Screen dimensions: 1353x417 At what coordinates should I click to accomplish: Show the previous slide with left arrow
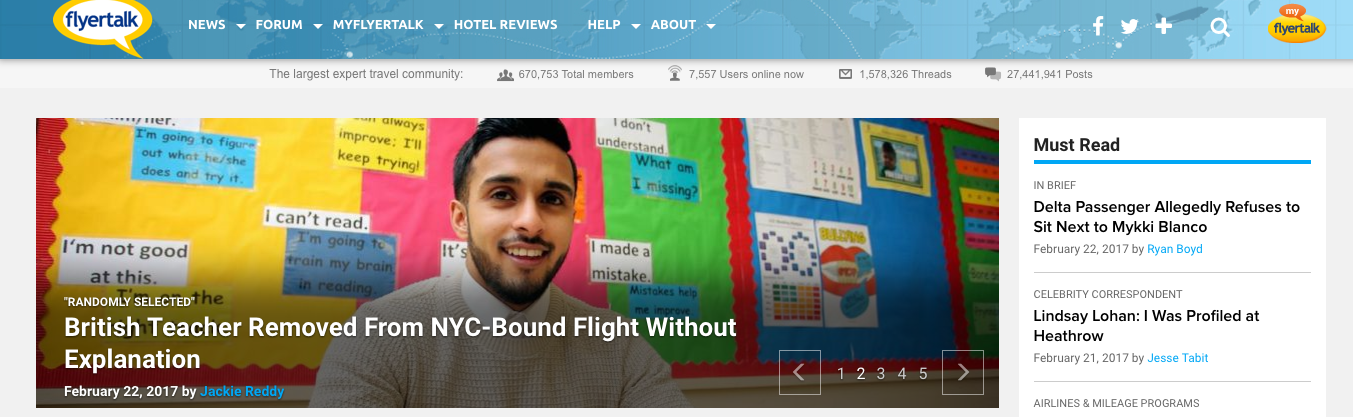pos(799,372)
